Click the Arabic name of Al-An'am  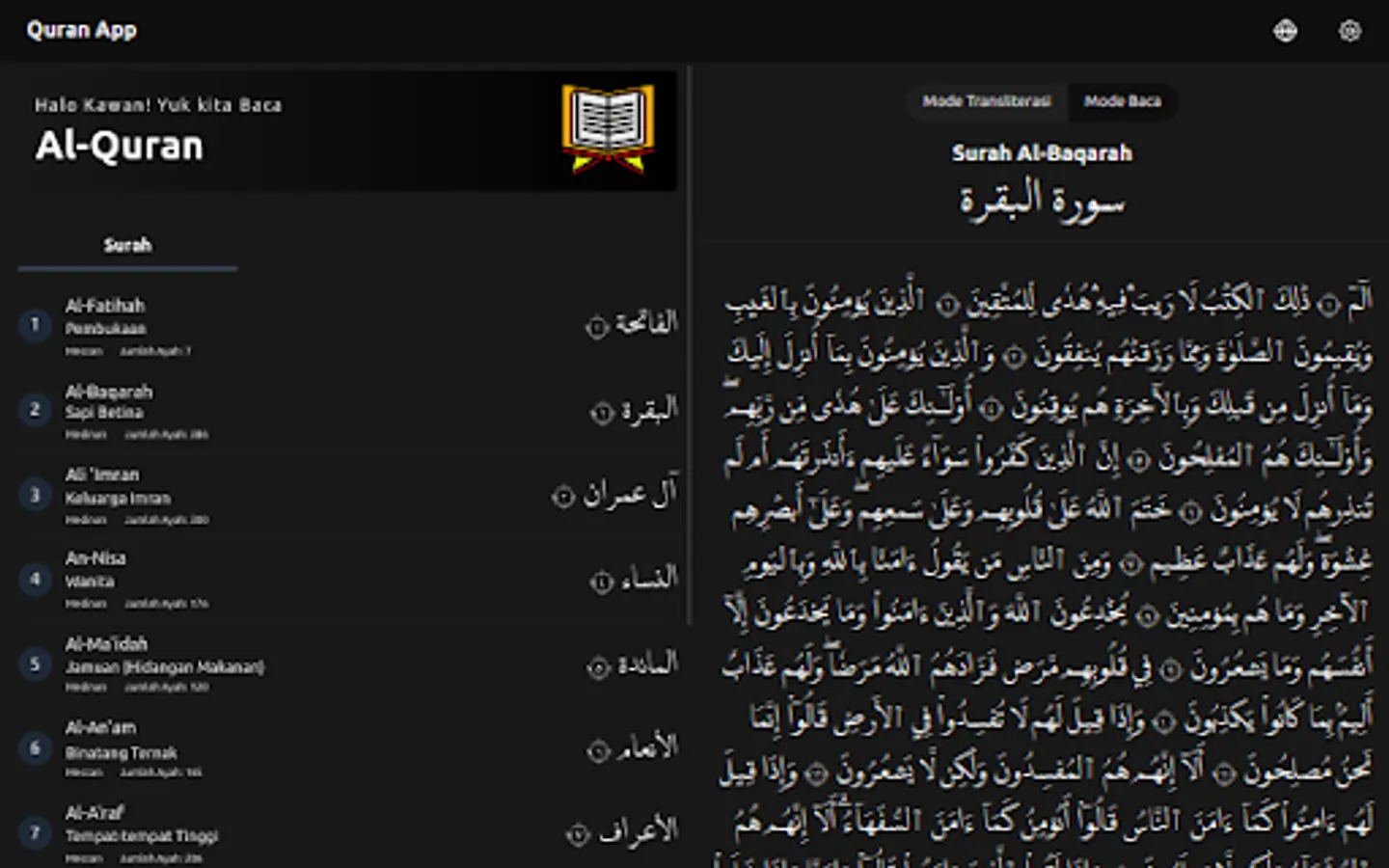633,746
